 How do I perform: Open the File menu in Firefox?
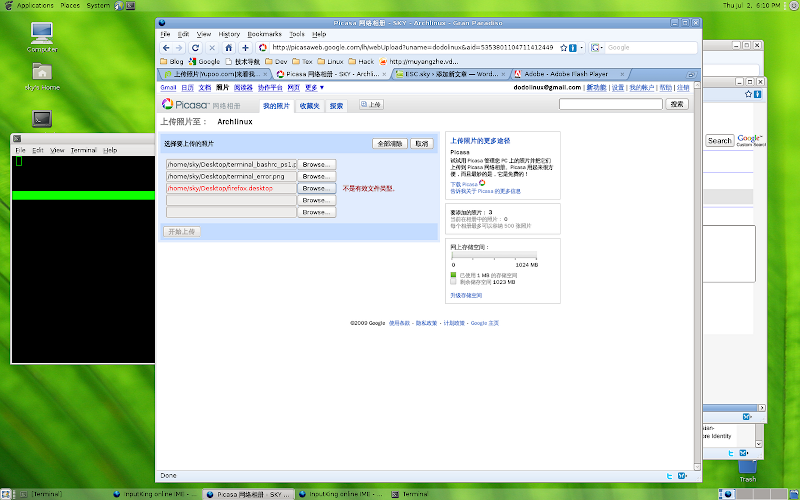coord(165,34)
